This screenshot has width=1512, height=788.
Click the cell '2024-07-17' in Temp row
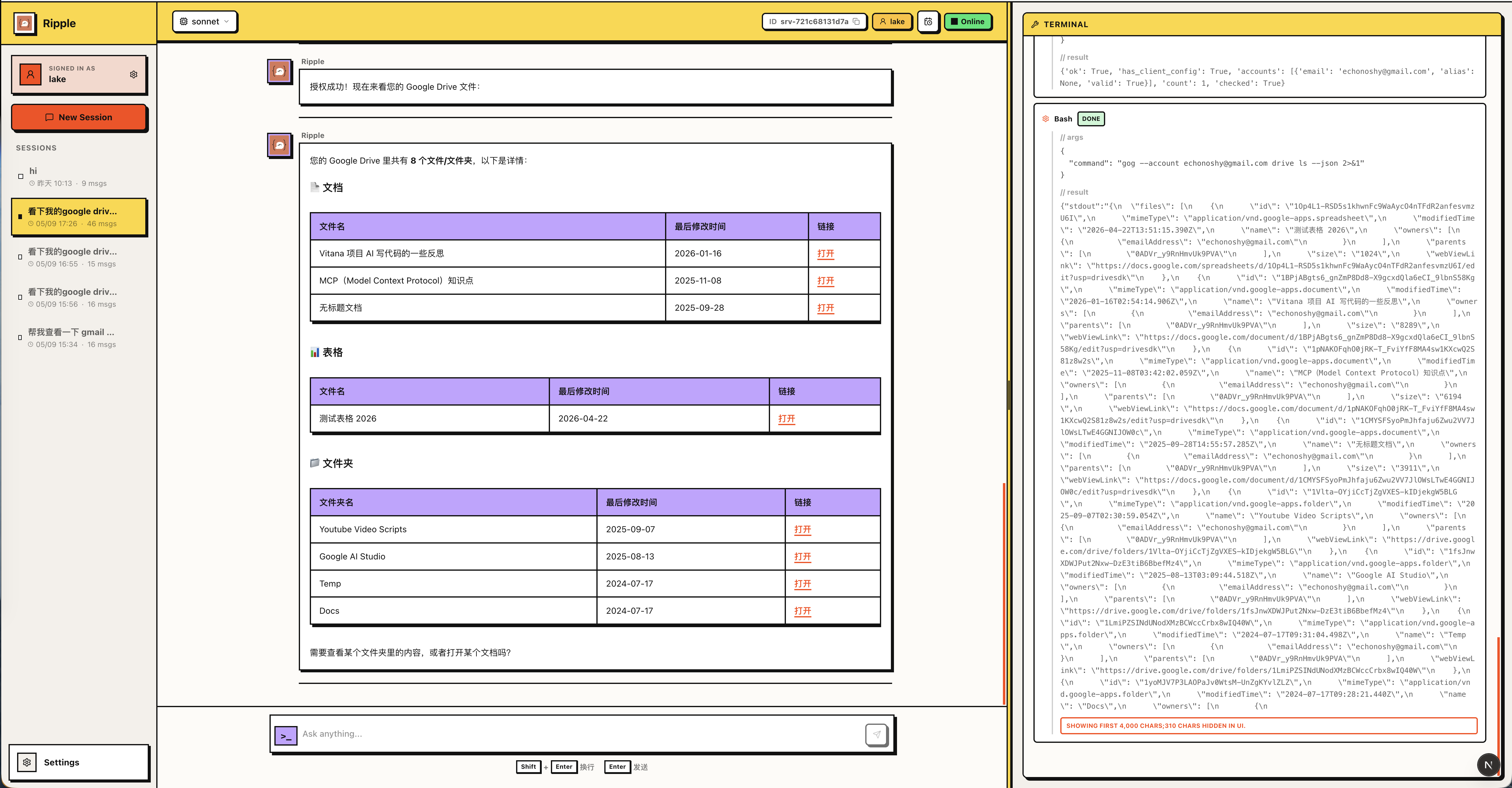coord(691,583)
